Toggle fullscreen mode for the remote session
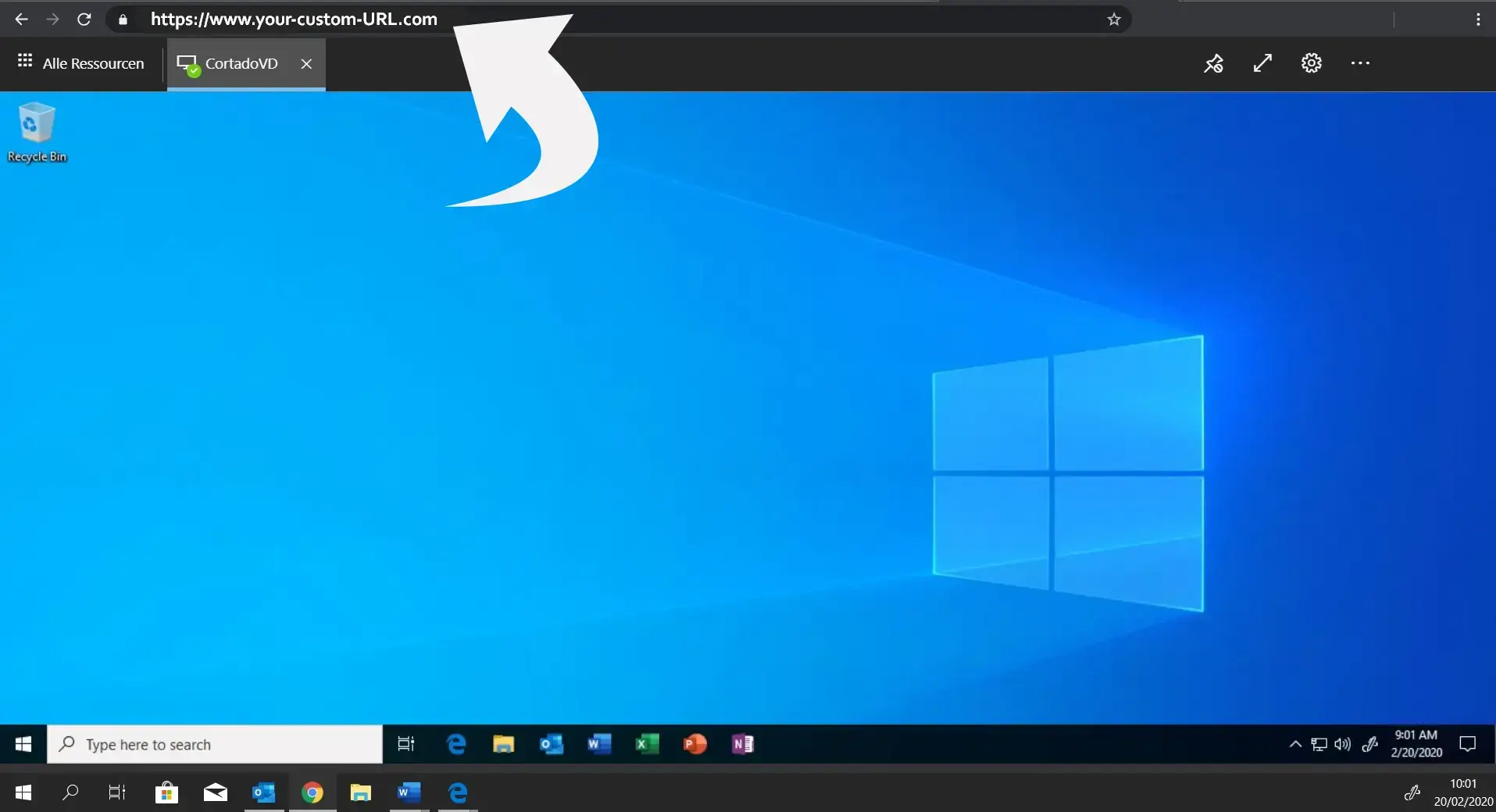The height and width of the screenshot is (812, 1496). [1262, 63]
